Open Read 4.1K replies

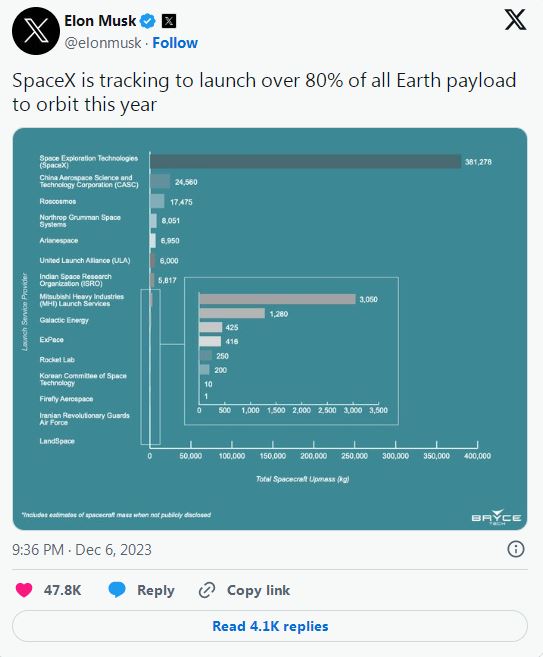[270, 626]
